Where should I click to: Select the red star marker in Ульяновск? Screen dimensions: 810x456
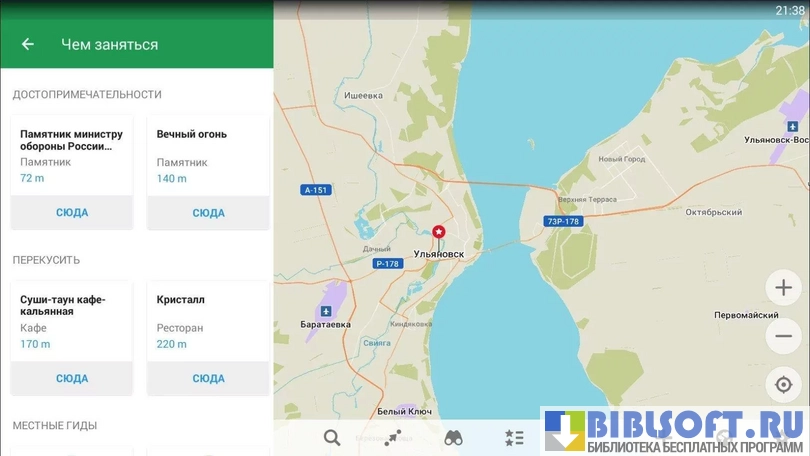click(438, 232)
